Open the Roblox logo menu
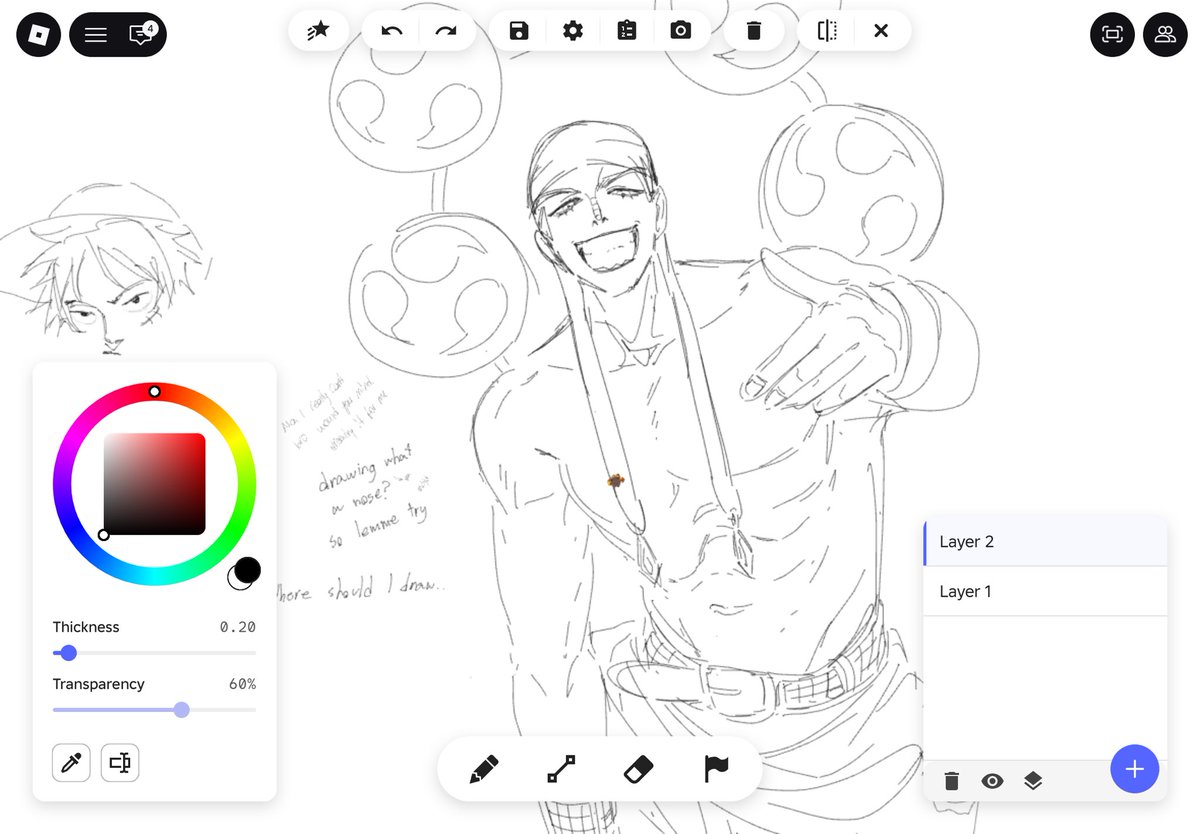Viewport: 1200px width, 834px height. point(38,35)
